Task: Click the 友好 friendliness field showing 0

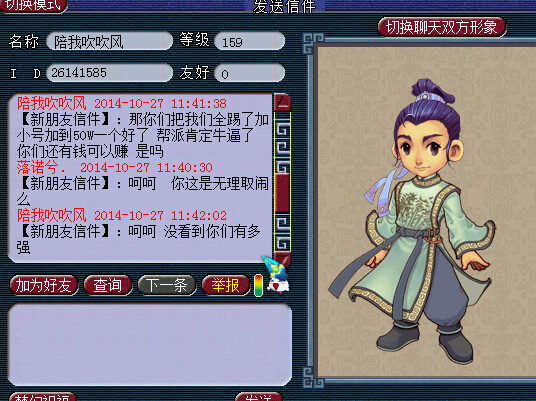Action: [x=249, y=73]
